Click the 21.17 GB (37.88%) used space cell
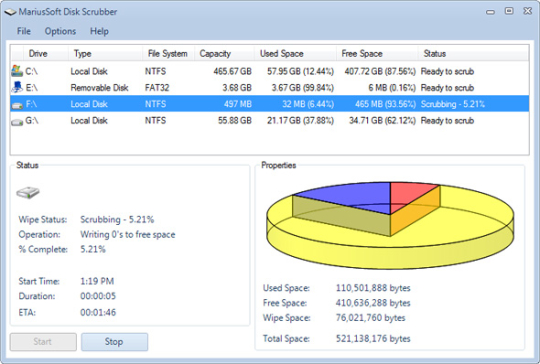Screen dimensions: 540x364 coord(300,121)
